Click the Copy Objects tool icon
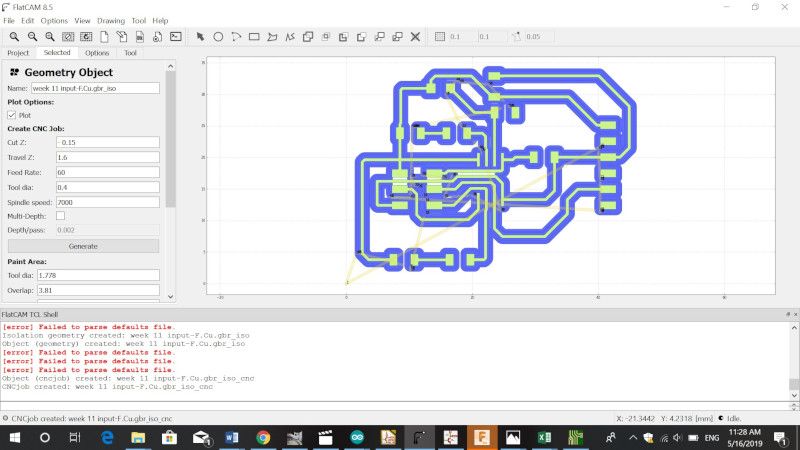Image resolution: width=800 pixels, height=450 pixels. tap(397, 37)
